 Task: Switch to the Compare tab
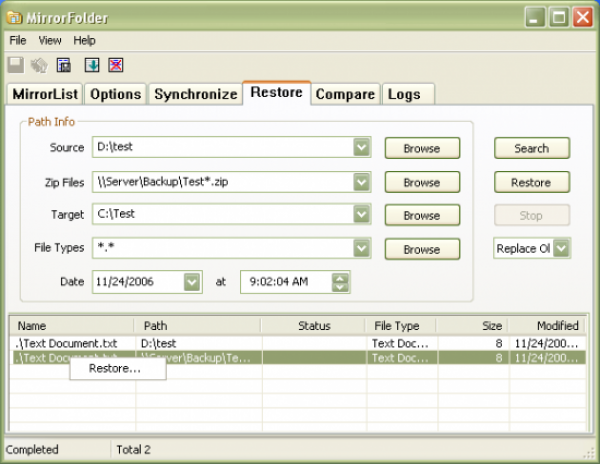pos(345,94)
